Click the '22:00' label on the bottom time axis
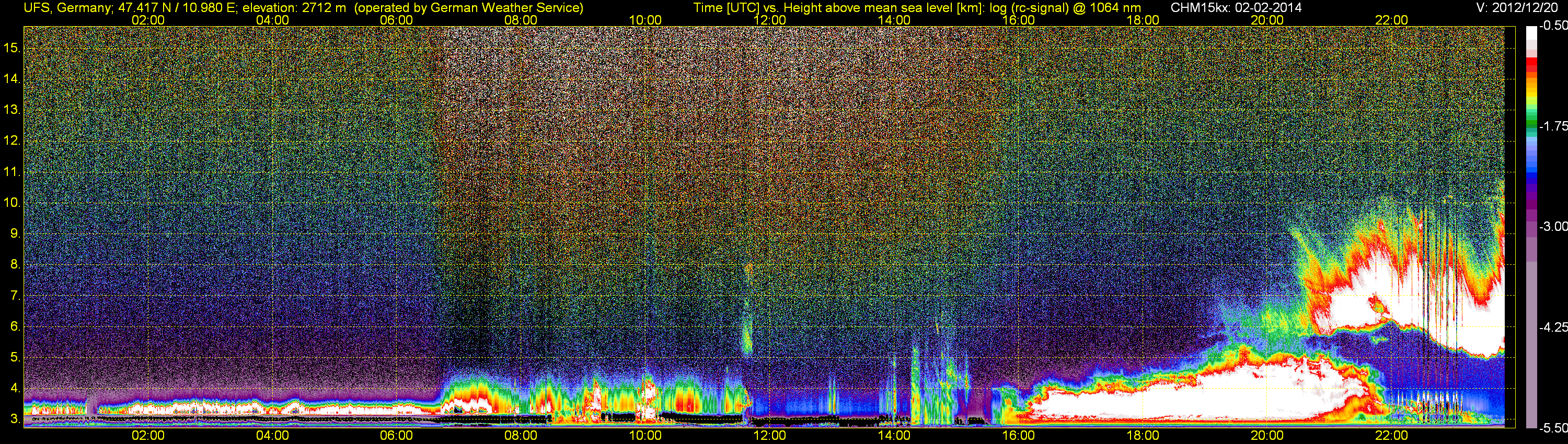 coord(1391,436)
